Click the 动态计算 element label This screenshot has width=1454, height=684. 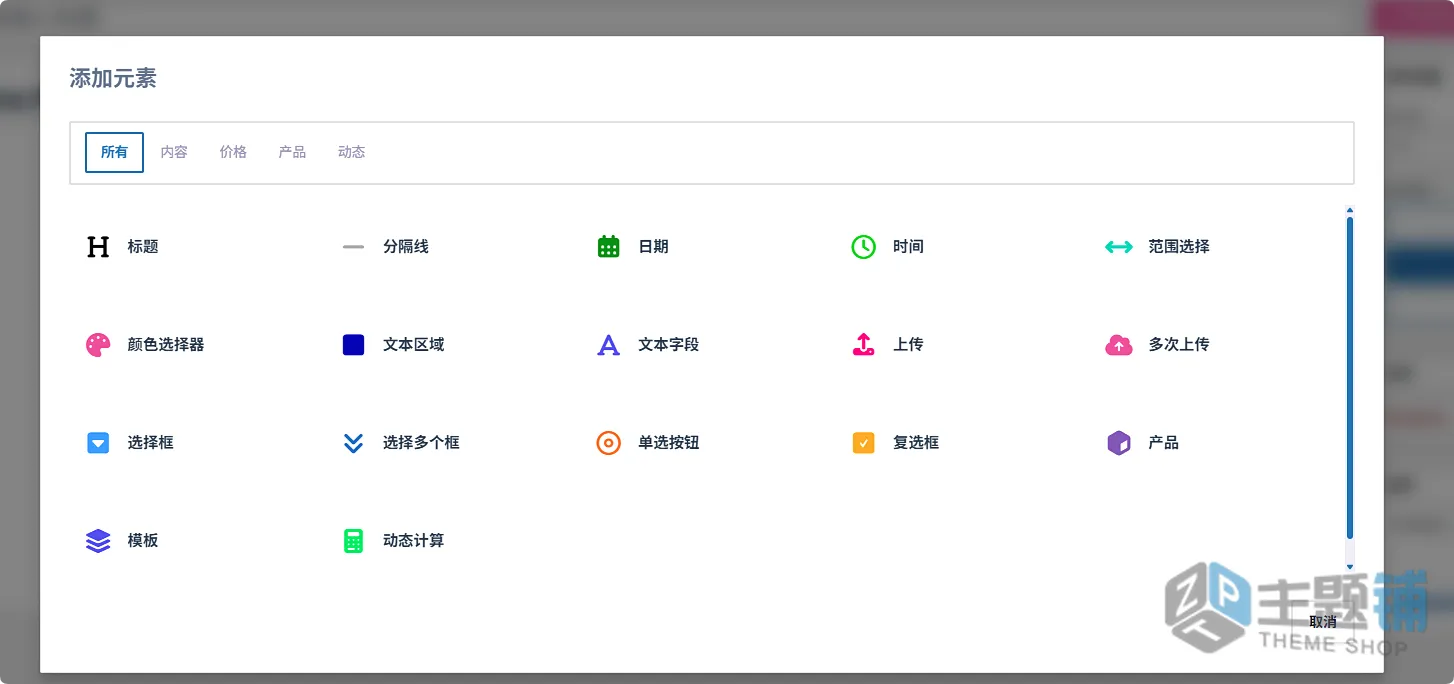click(x=413, y=541)
